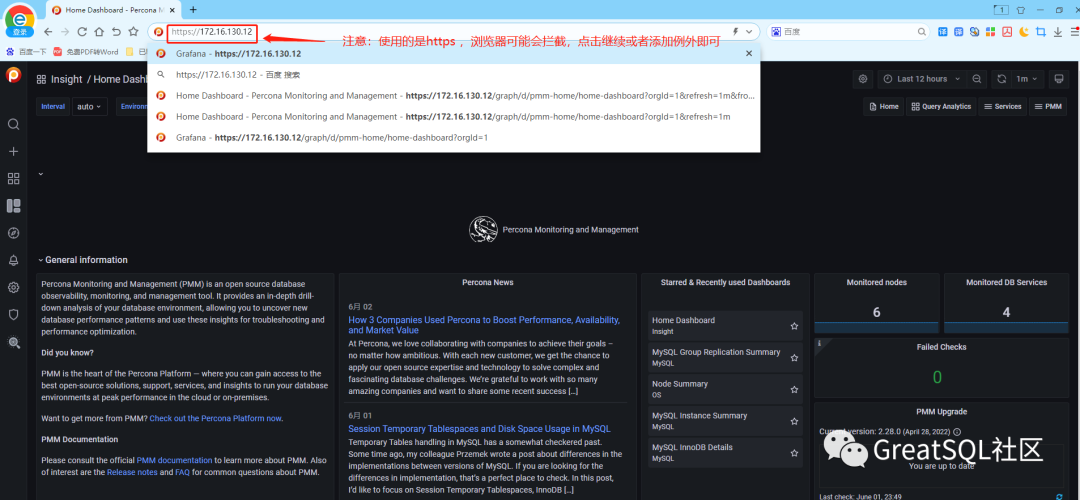Image resolution: width=1080 pixels, height=500 pixels.
Task: Open the Dashboards grid icon in sidebar
Action: click(x=13, y=178)
